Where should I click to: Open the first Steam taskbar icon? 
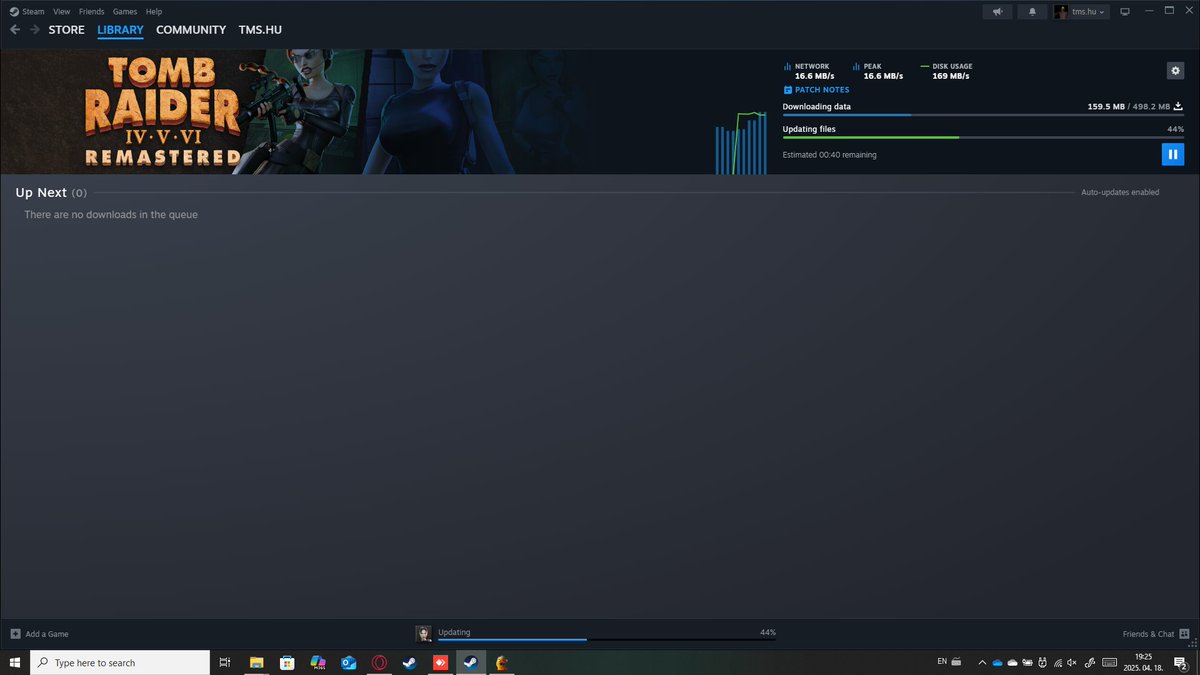coord(410,662)
